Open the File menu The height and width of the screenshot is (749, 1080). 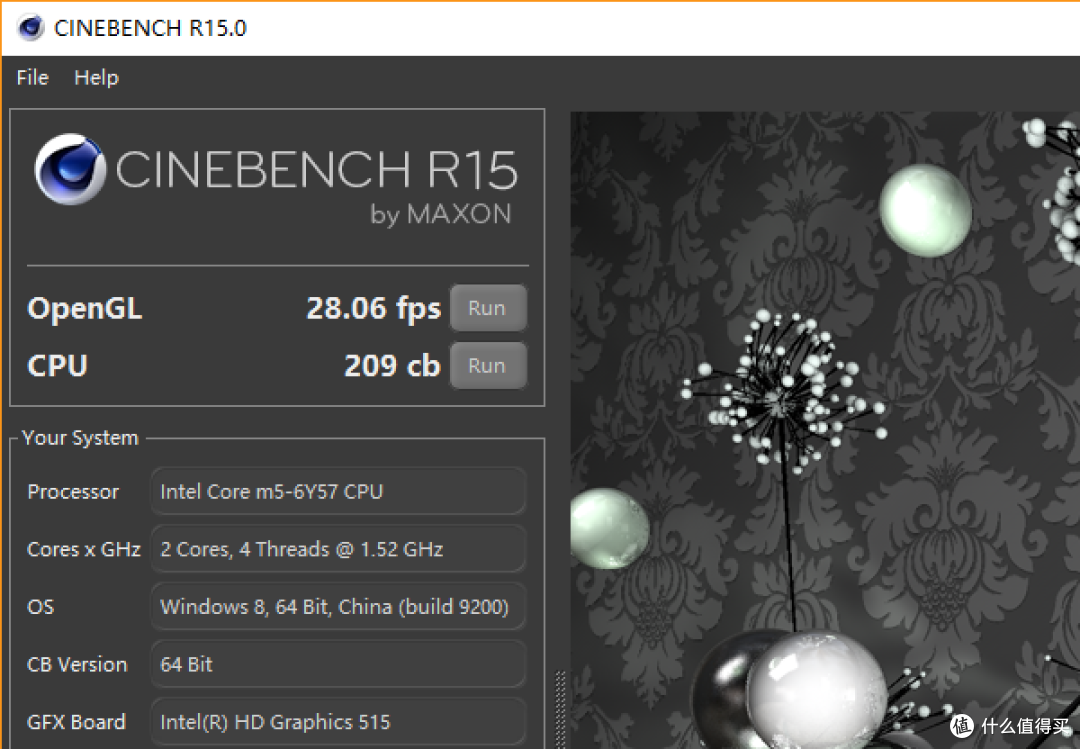tap(32, 77)
